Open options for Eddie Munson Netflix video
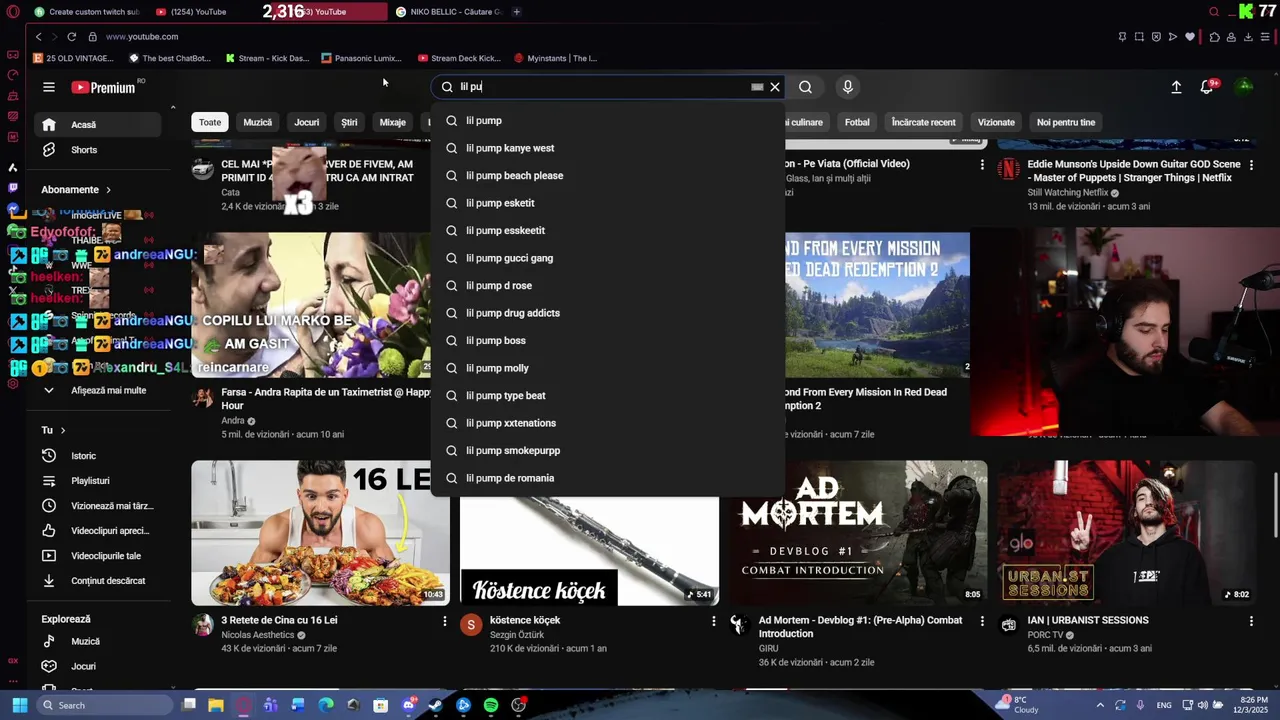Image resolution: width=1280 pixels, height=720 pixels. point(1251,165)
